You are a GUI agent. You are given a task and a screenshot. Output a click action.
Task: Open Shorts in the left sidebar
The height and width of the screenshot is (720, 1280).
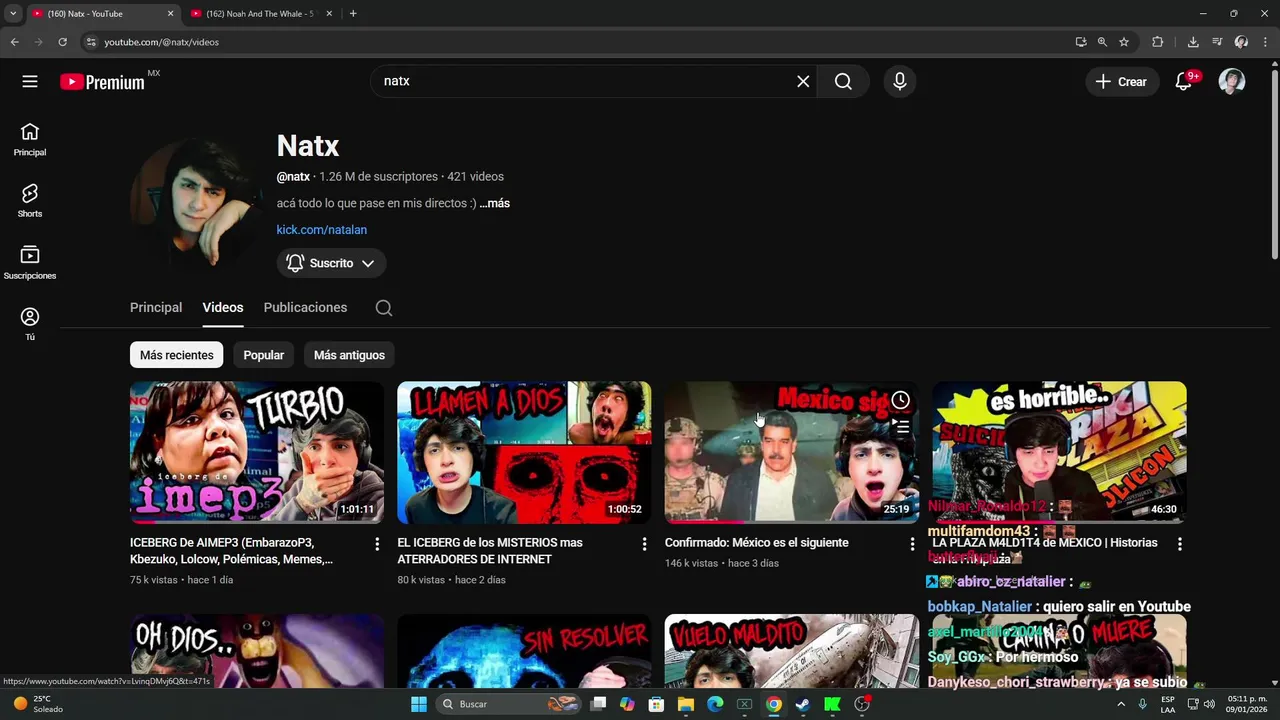coord(30,201)
